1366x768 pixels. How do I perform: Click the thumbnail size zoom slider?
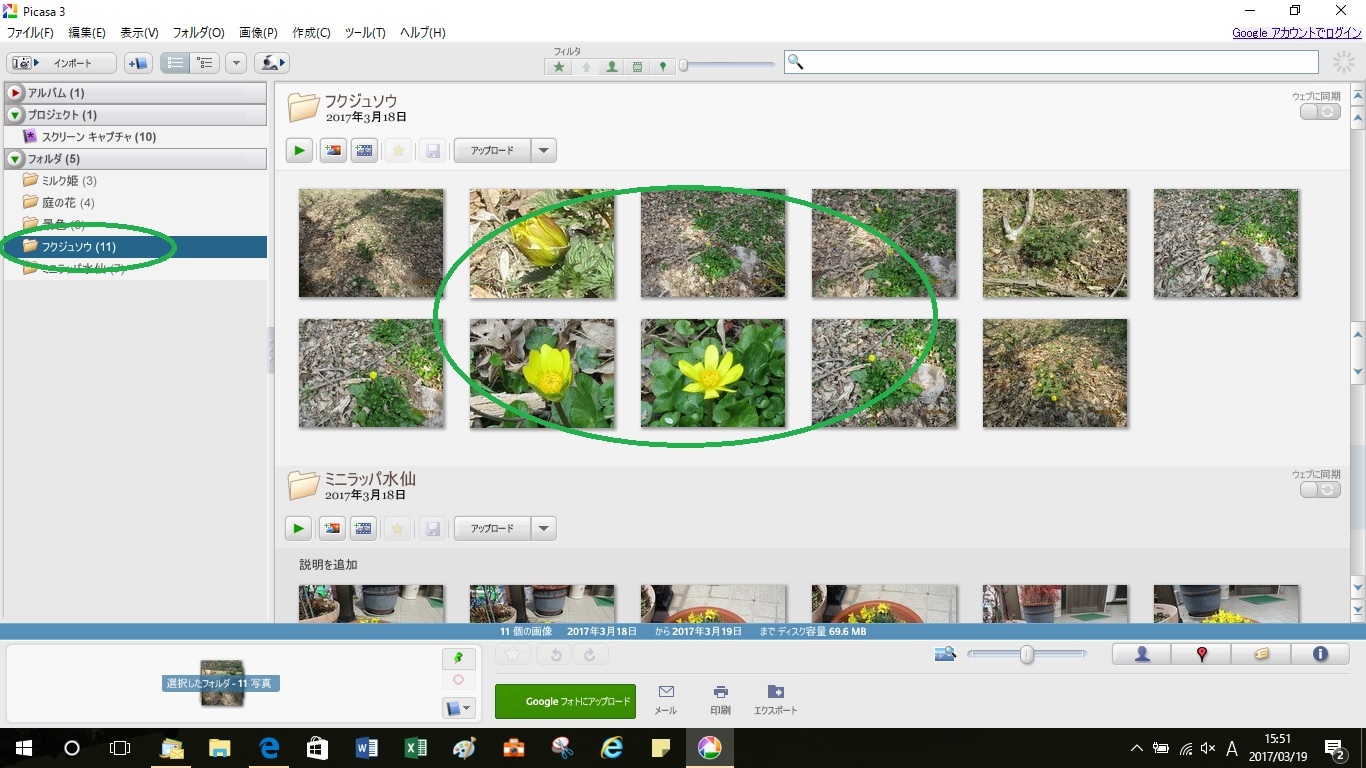tap(1026, 654)
